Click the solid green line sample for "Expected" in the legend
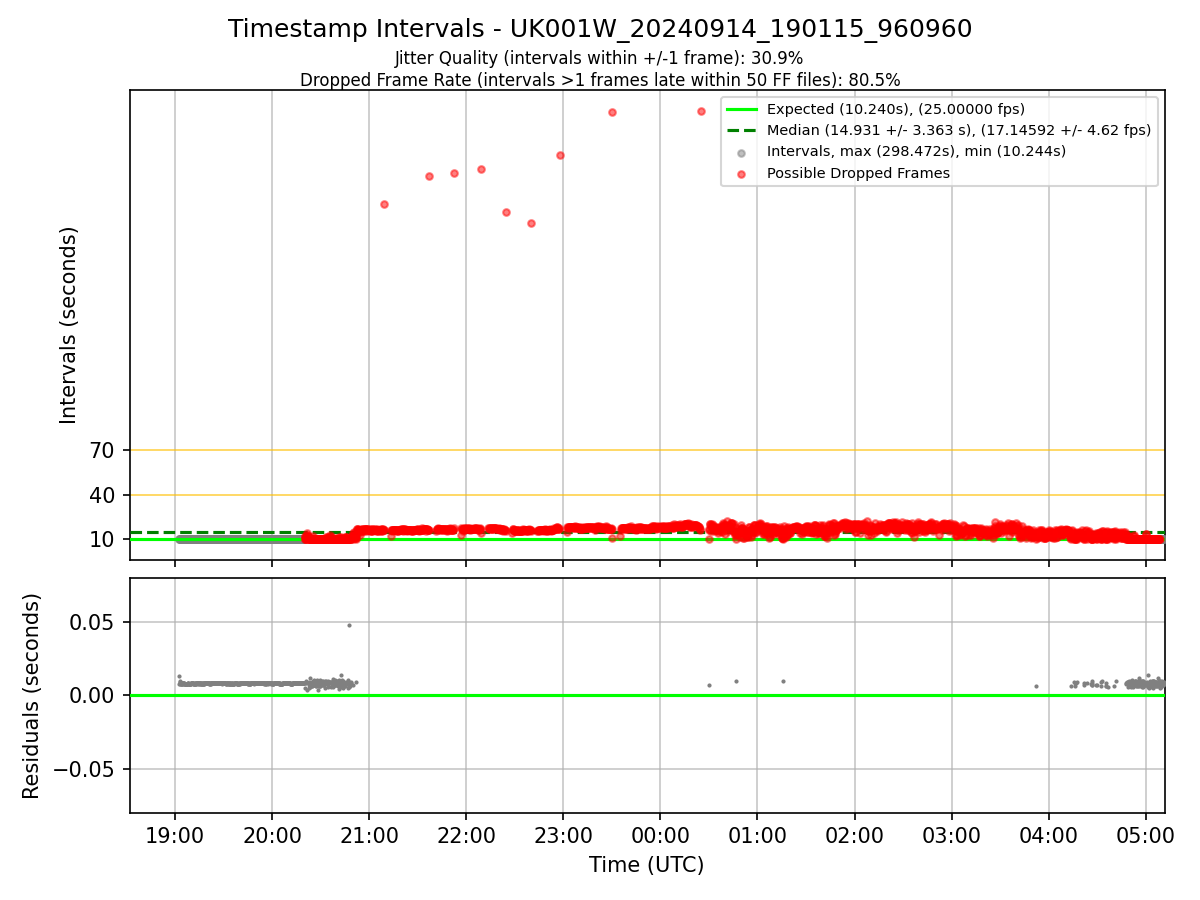 pos(741,109)
